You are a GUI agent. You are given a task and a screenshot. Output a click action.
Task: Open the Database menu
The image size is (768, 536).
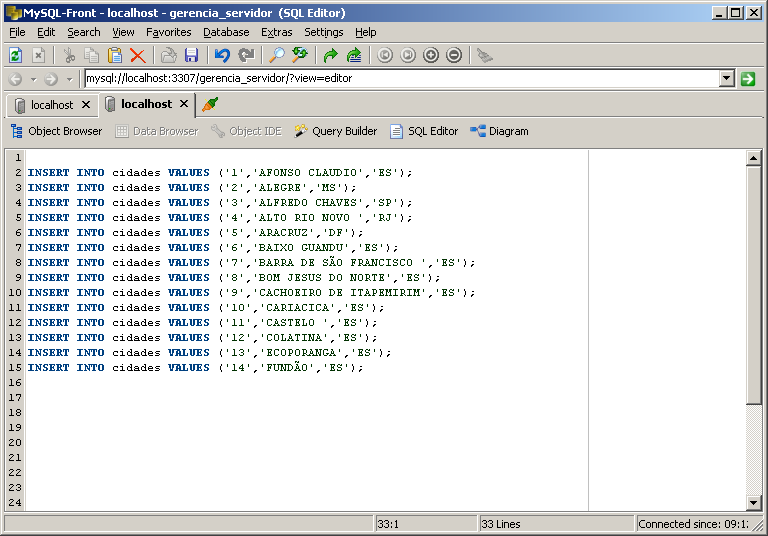click(x=226, y=32)
